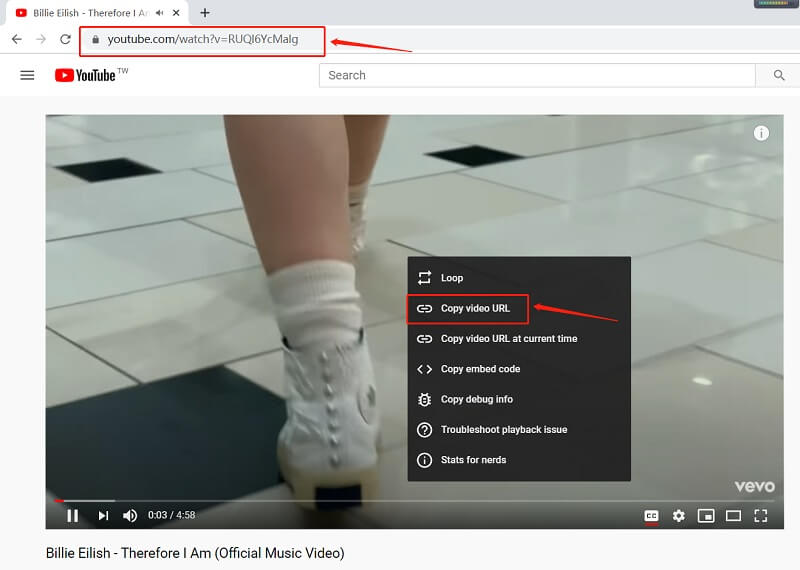Open Stats for nerds
The width and height of the screenshot is (800, 570).
(519, 460)
